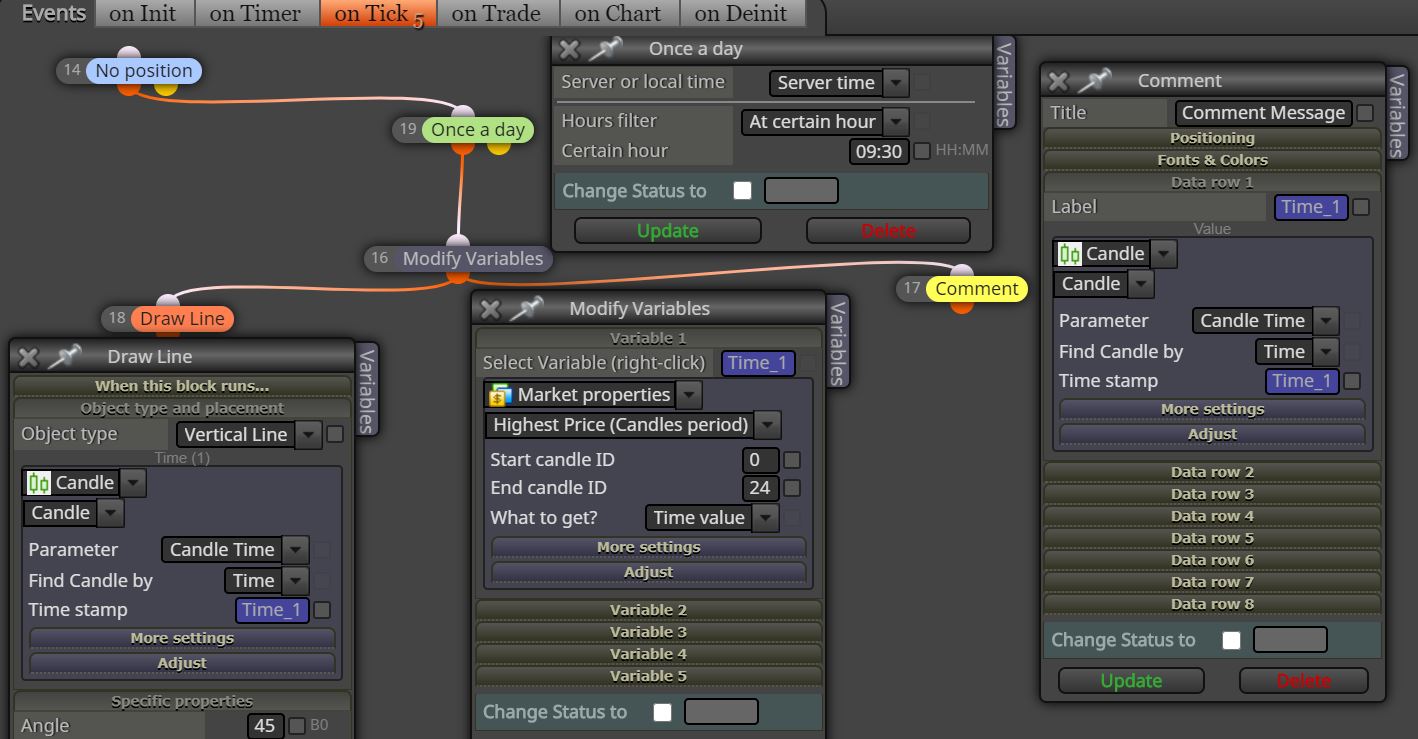Click input connector atop Modify Variables block
This screenshot has height=739, width=1418.
pyautogui.click(x=458, y=242)
